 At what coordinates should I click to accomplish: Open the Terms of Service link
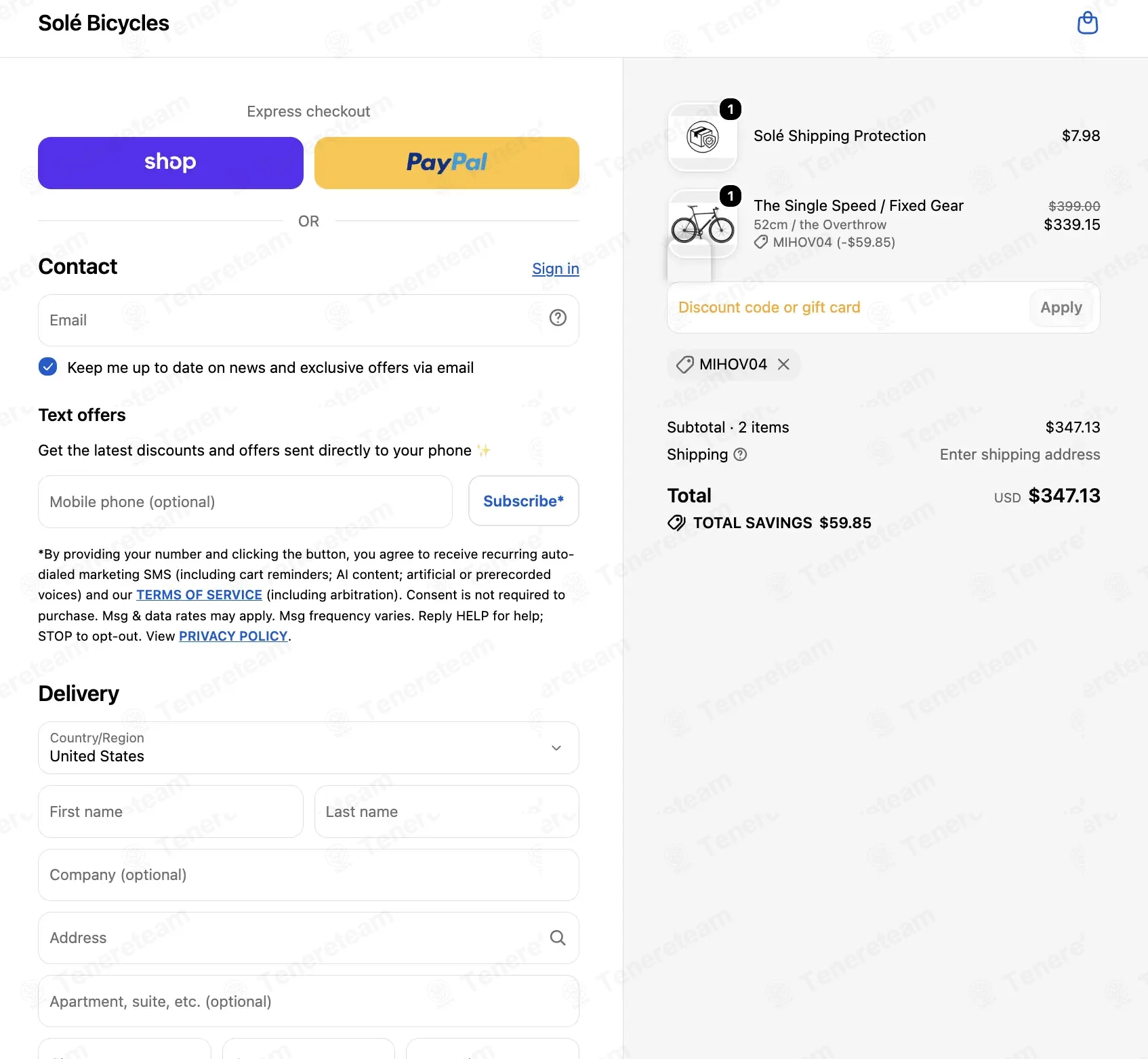(x=199, y=595)
